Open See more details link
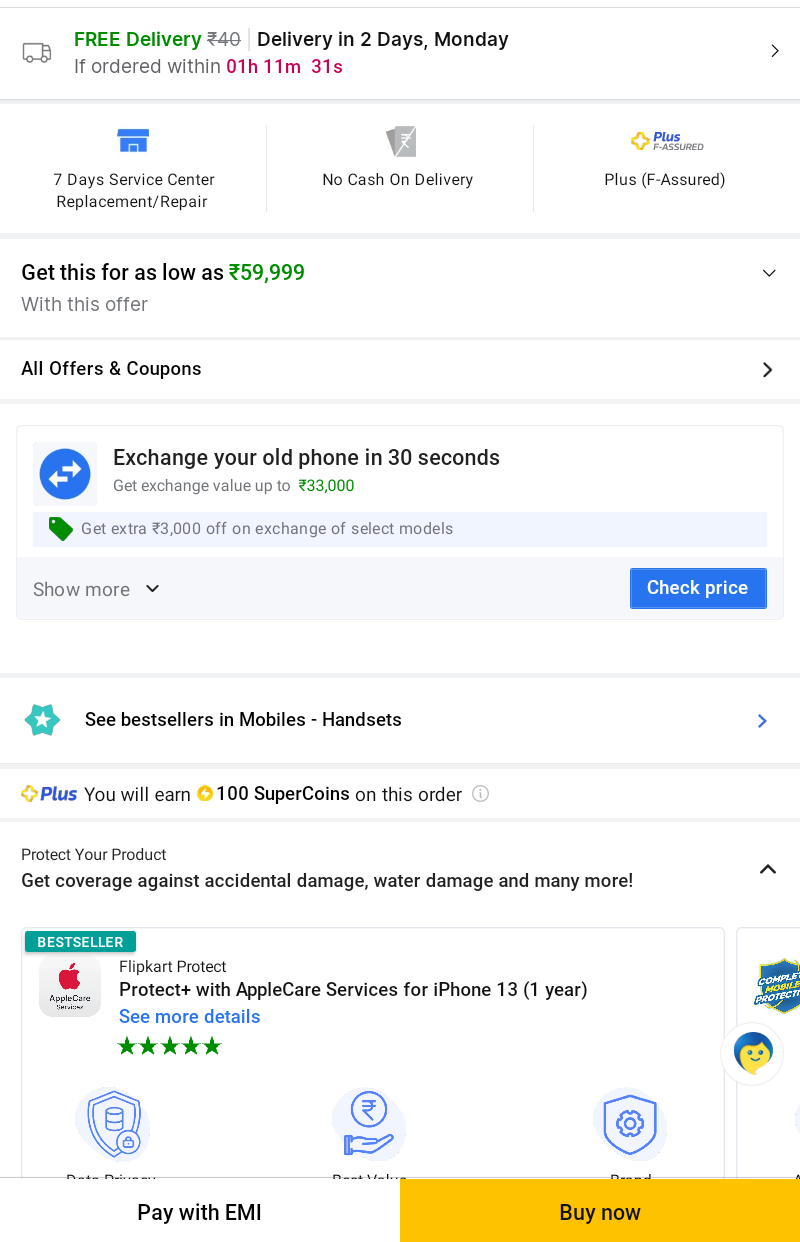Screen dimensions: 800x1242 click(189, 1017)
